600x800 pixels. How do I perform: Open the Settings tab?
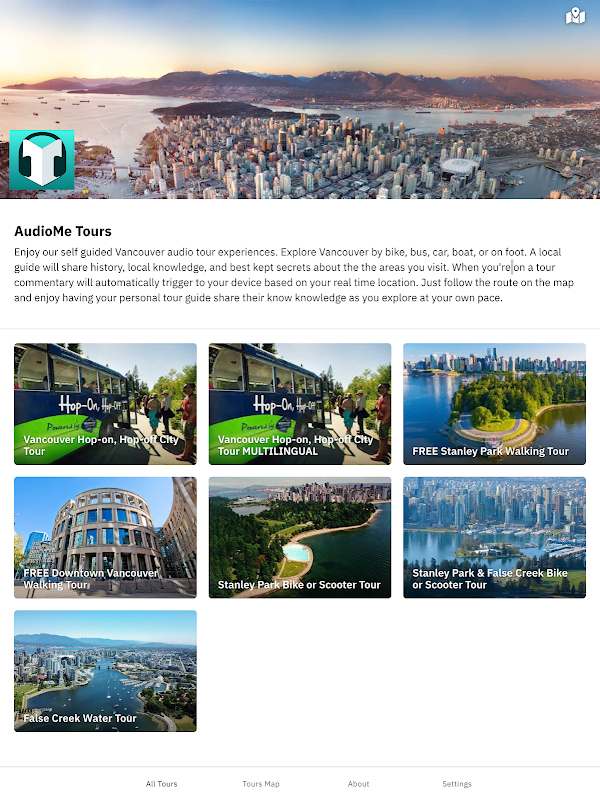coord(457,784)
